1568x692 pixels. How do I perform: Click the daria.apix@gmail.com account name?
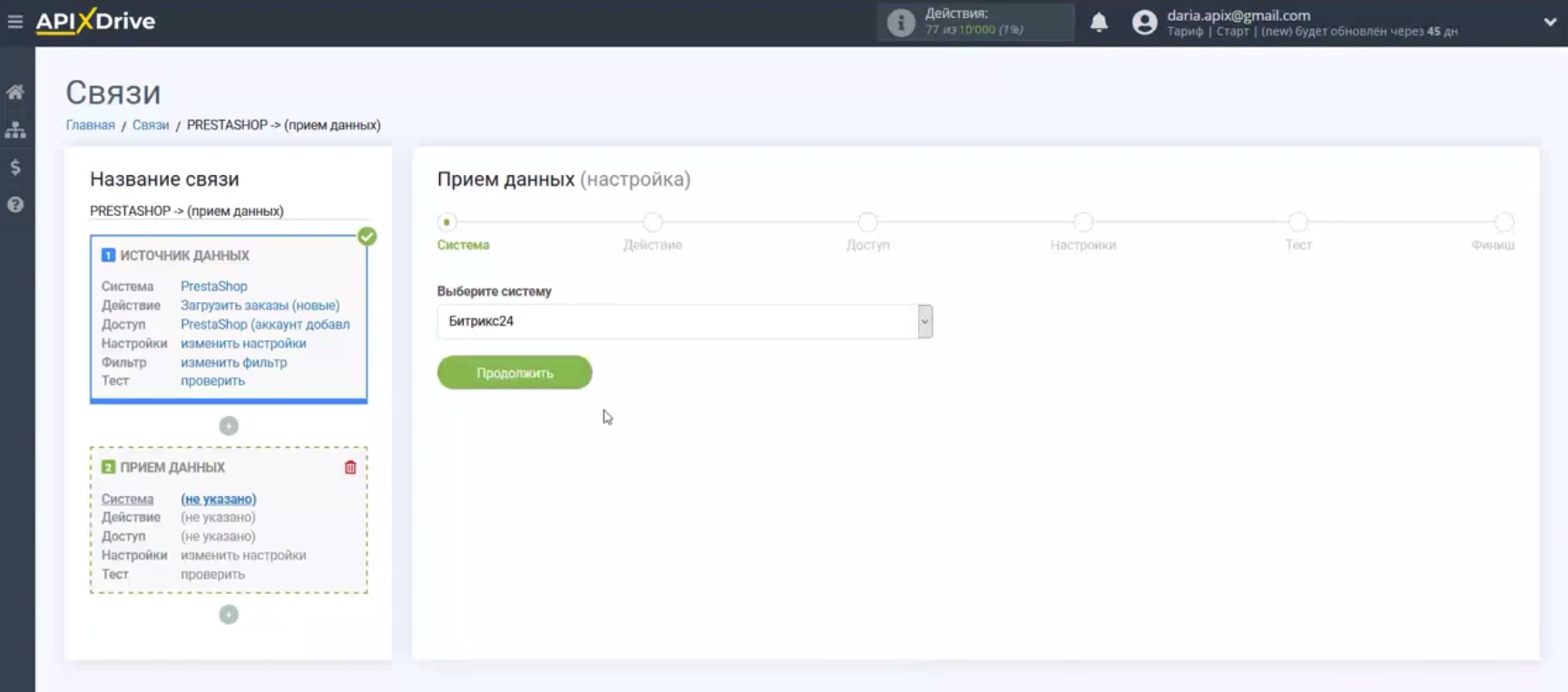click(x=1239, y=15)
